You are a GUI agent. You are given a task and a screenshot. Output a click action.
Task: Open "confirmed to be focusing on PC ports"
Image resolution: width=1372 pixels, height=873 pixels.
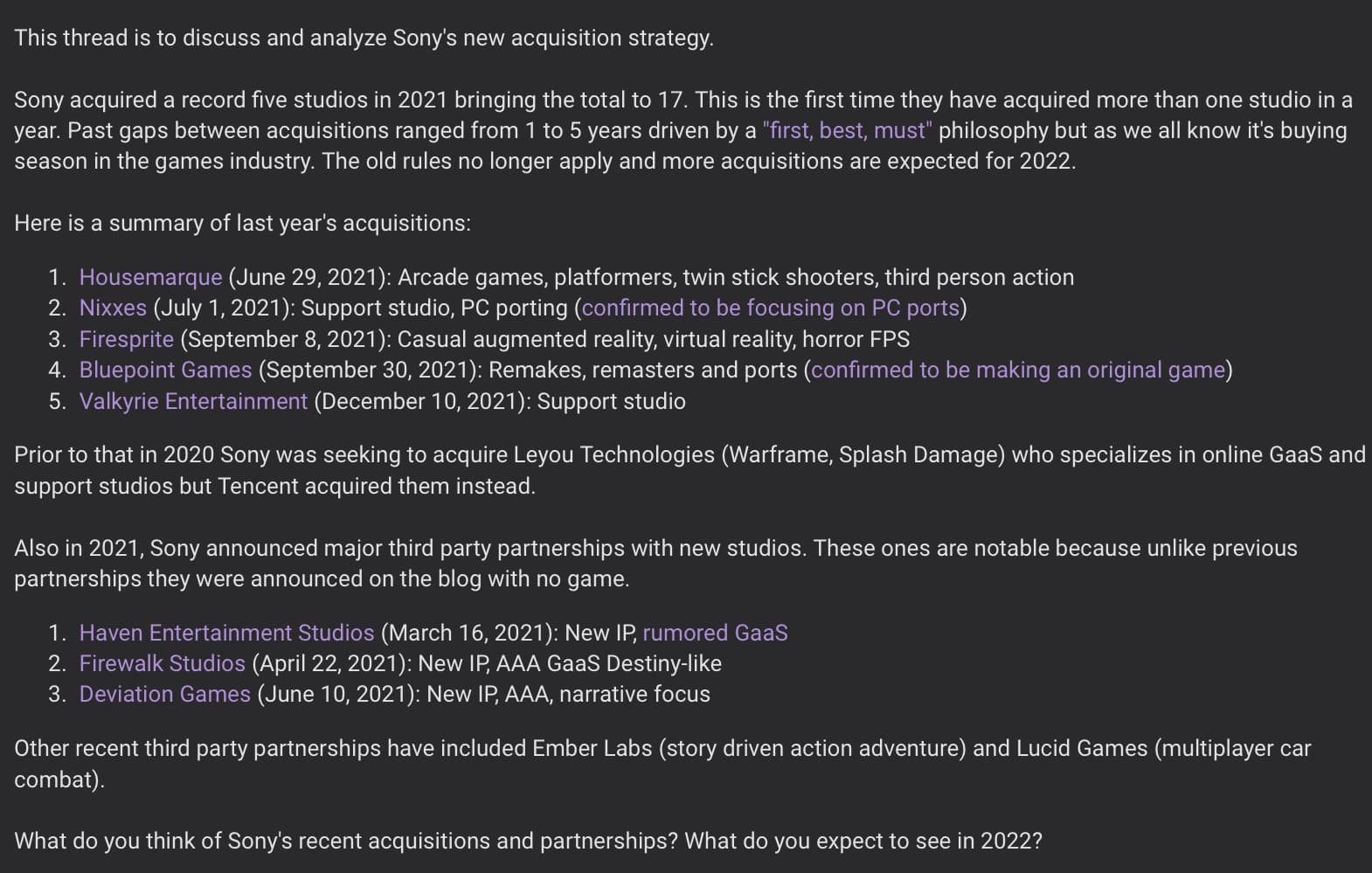click(x=770, y=308)
